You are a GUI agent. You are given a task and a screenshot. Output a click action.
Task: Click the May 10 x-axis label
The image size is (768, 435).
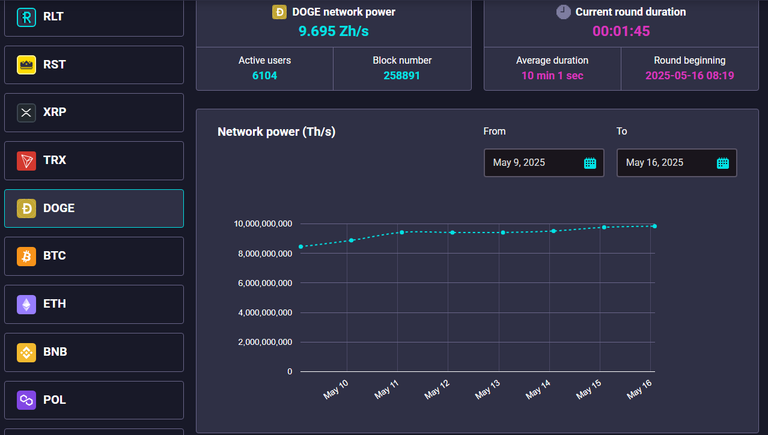(x=336, y=389)
